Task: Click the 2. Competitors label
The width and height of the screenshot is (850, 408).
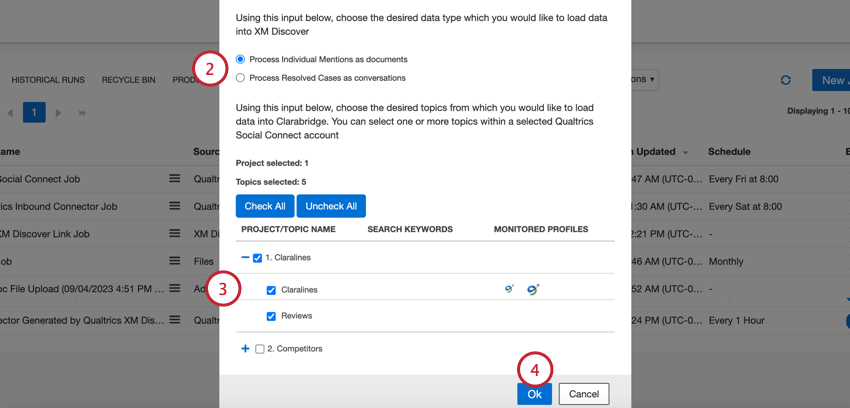Action: tap(295, 349)
